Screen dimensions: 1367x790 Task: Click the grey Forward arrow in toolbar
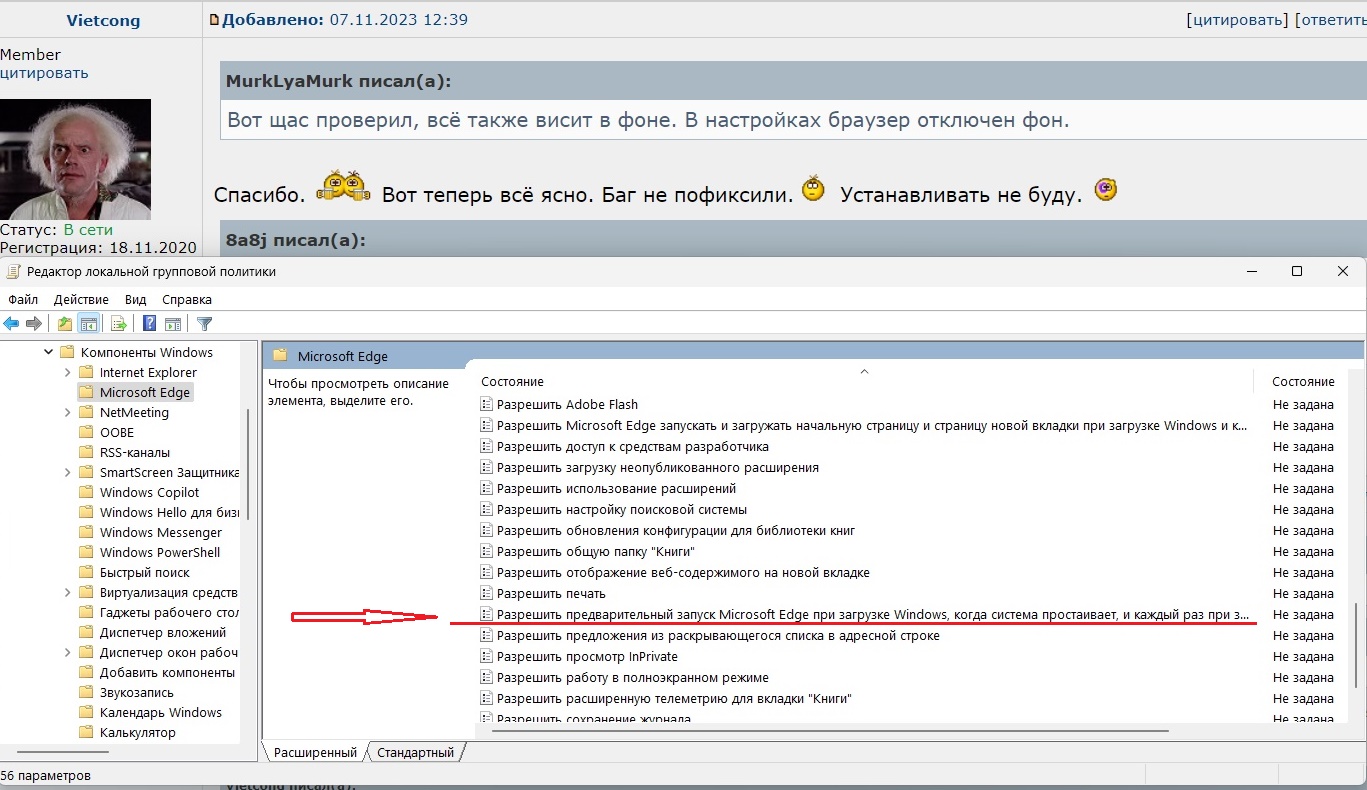(34, 323)
